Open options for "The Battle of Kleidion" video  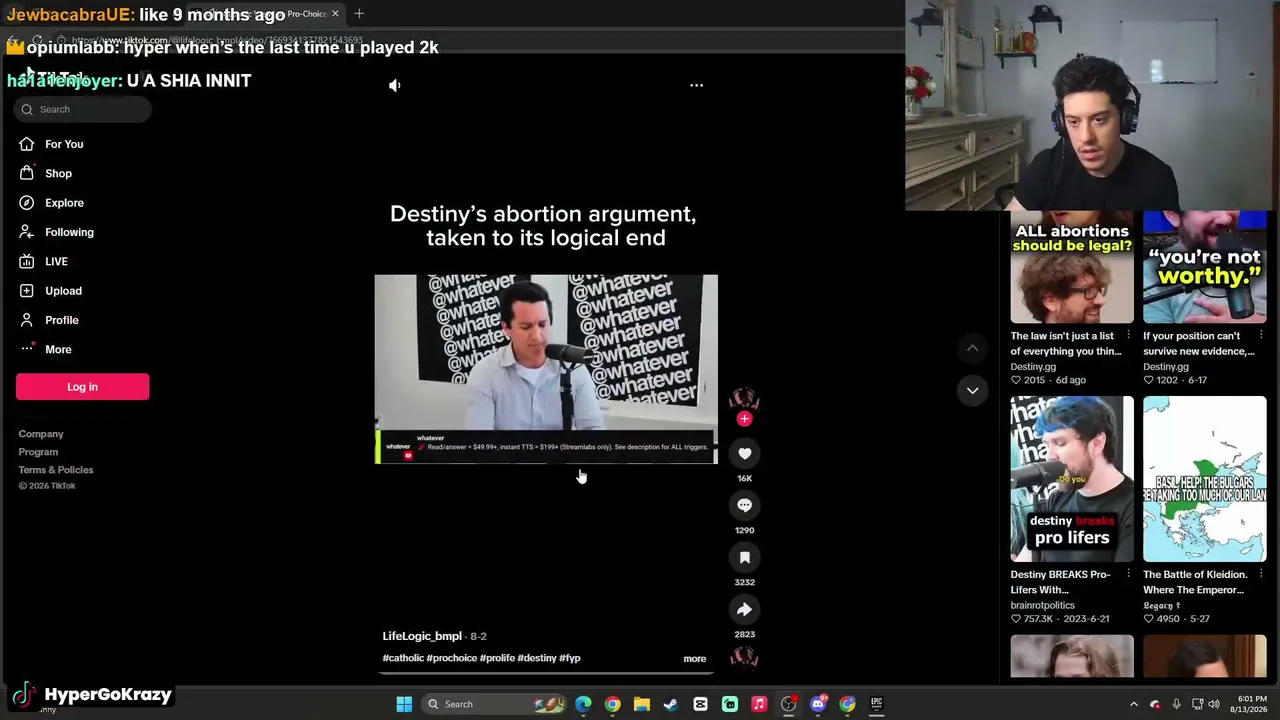(x=1261, y=574)
